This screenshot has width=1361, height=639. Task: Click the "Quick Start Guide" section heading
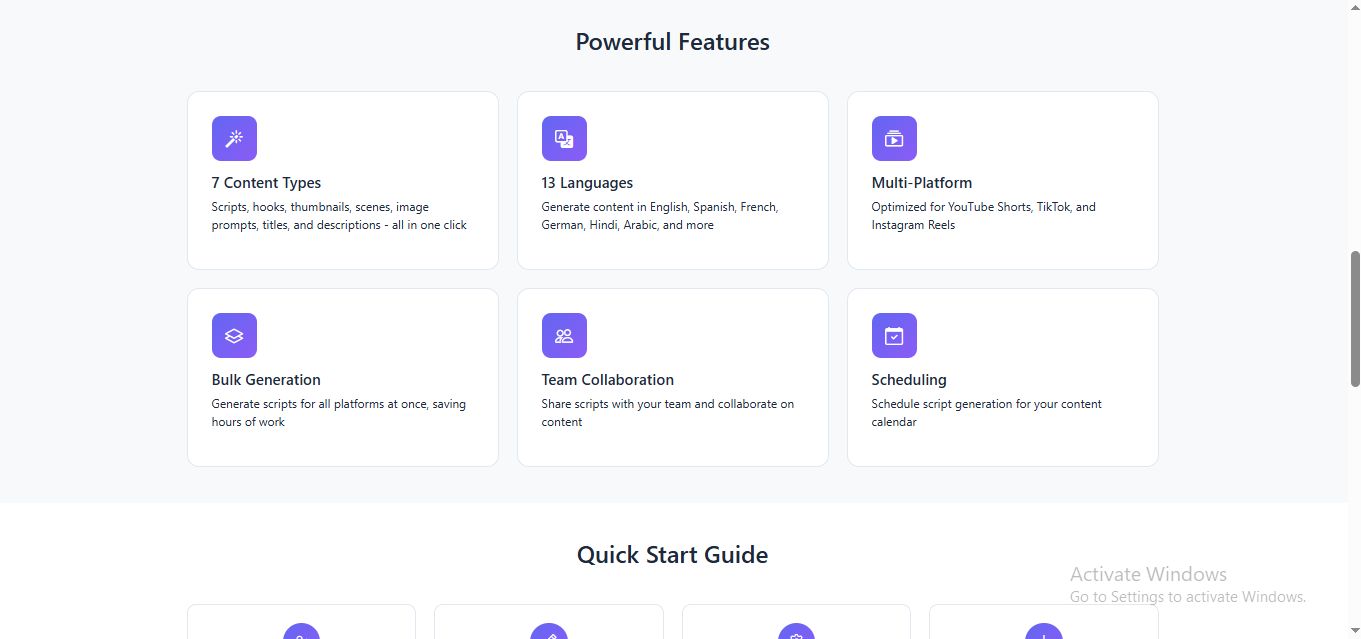[672, 555]
